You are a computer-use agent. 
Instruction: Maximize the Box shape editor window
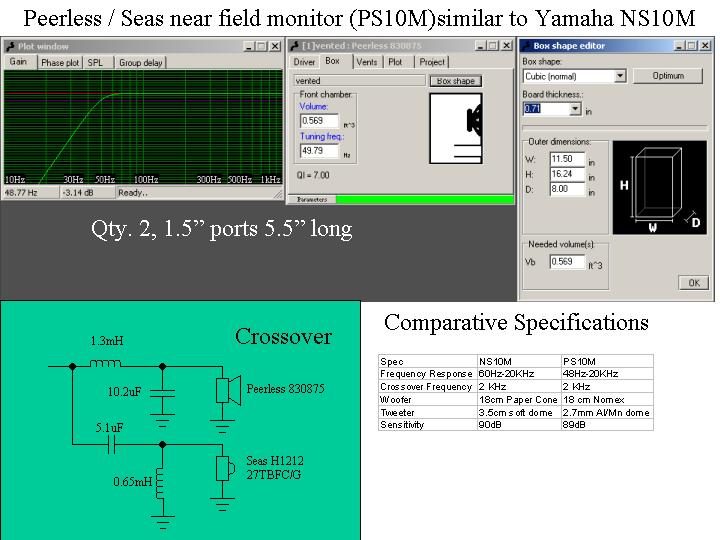coord(692,46)
